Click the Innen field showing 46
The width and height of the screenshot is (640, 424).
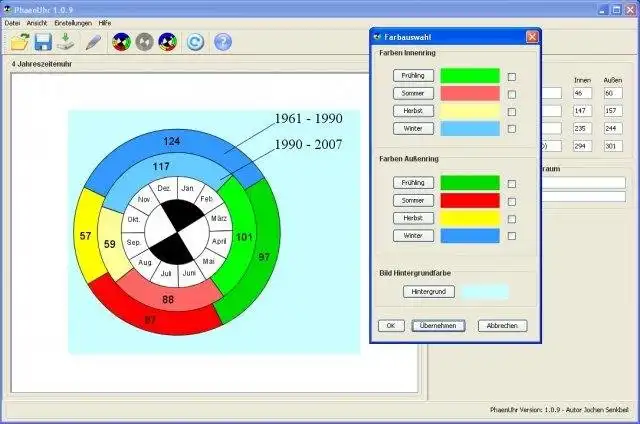[582, 93]
